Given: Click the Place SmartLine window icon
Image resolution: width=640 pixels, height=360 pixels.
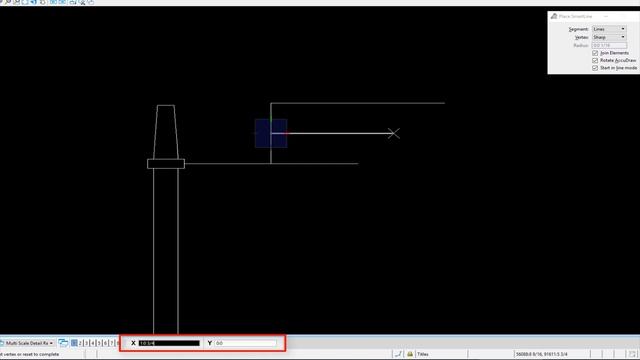Looking at the screenshot, I should 553,16.
